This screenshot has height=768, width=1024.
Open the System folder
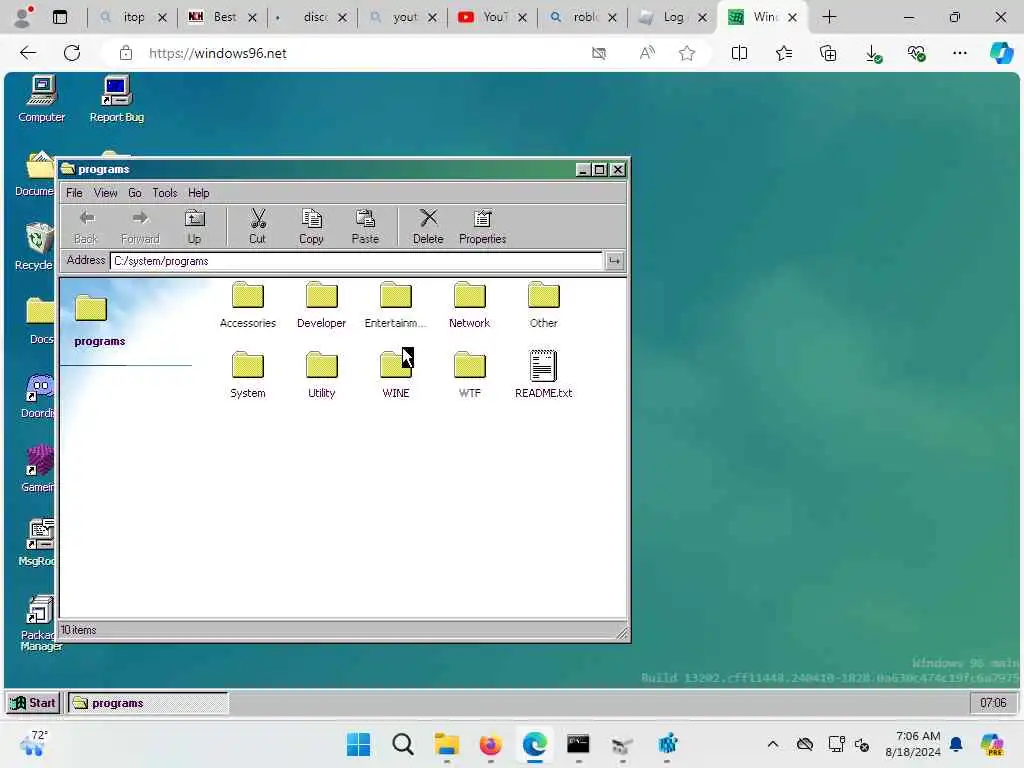248,374
